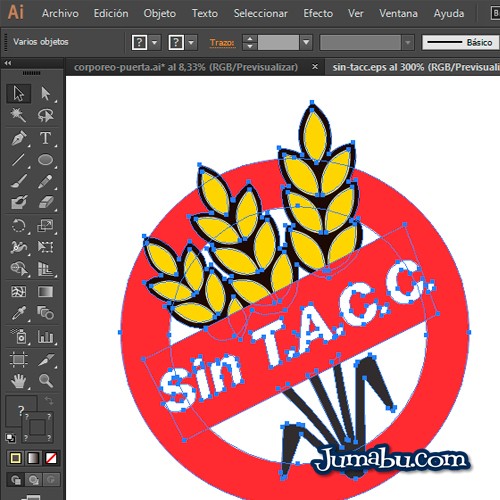This screenshot has width=500, height=500.
Task: Select the Shape Builder tool
Action: click(x=19, y=268)
